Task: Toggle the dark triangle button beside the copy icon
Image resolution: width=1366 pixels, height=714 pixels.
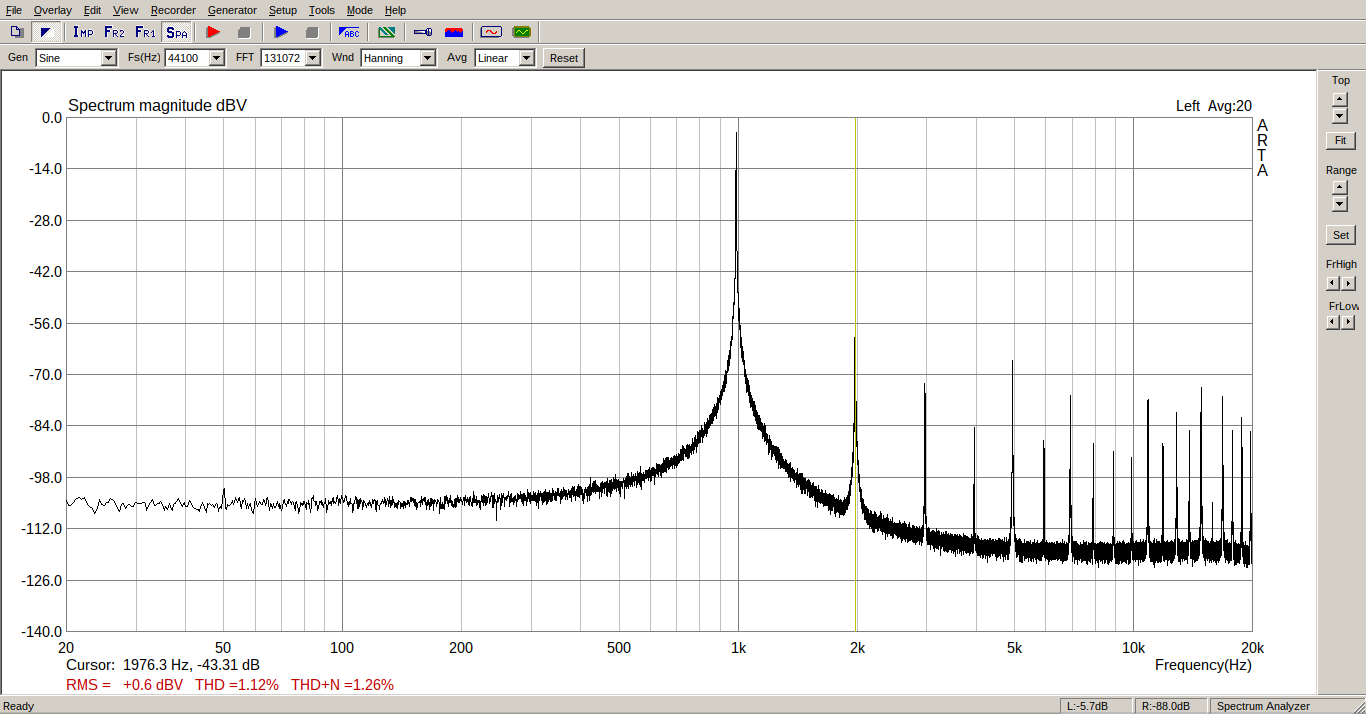Action: point(45,32)
